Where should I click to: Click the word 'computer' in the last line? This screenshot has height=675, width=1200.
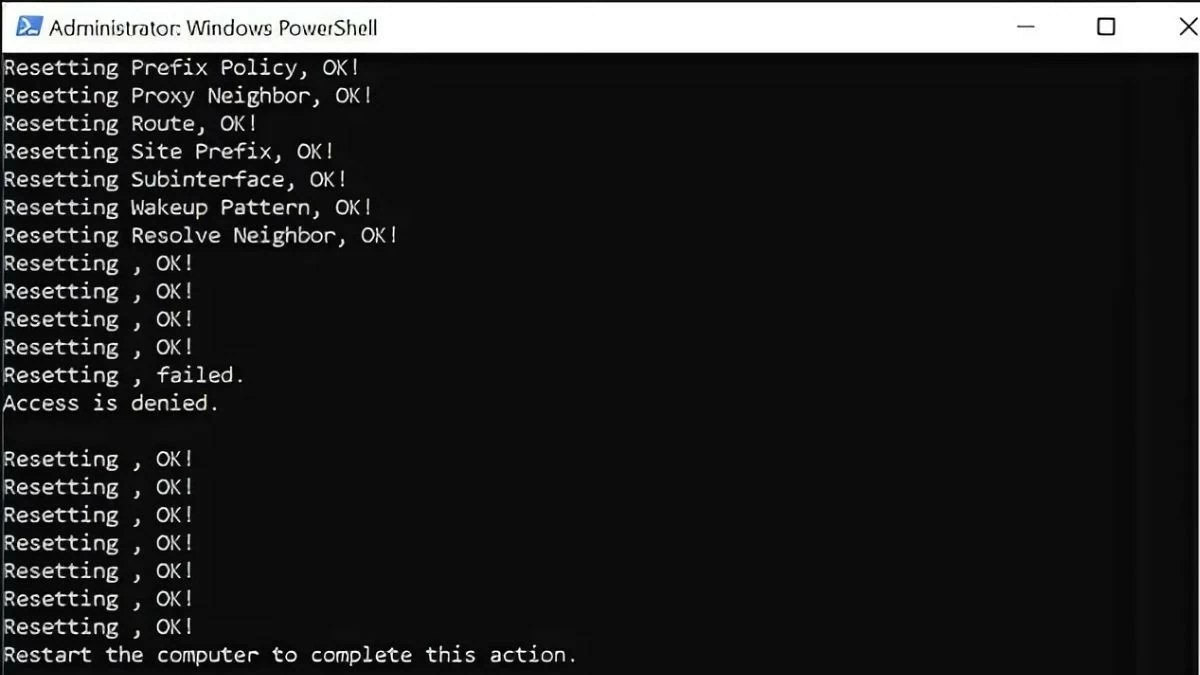pyautogui.click(x=207, y=656)
